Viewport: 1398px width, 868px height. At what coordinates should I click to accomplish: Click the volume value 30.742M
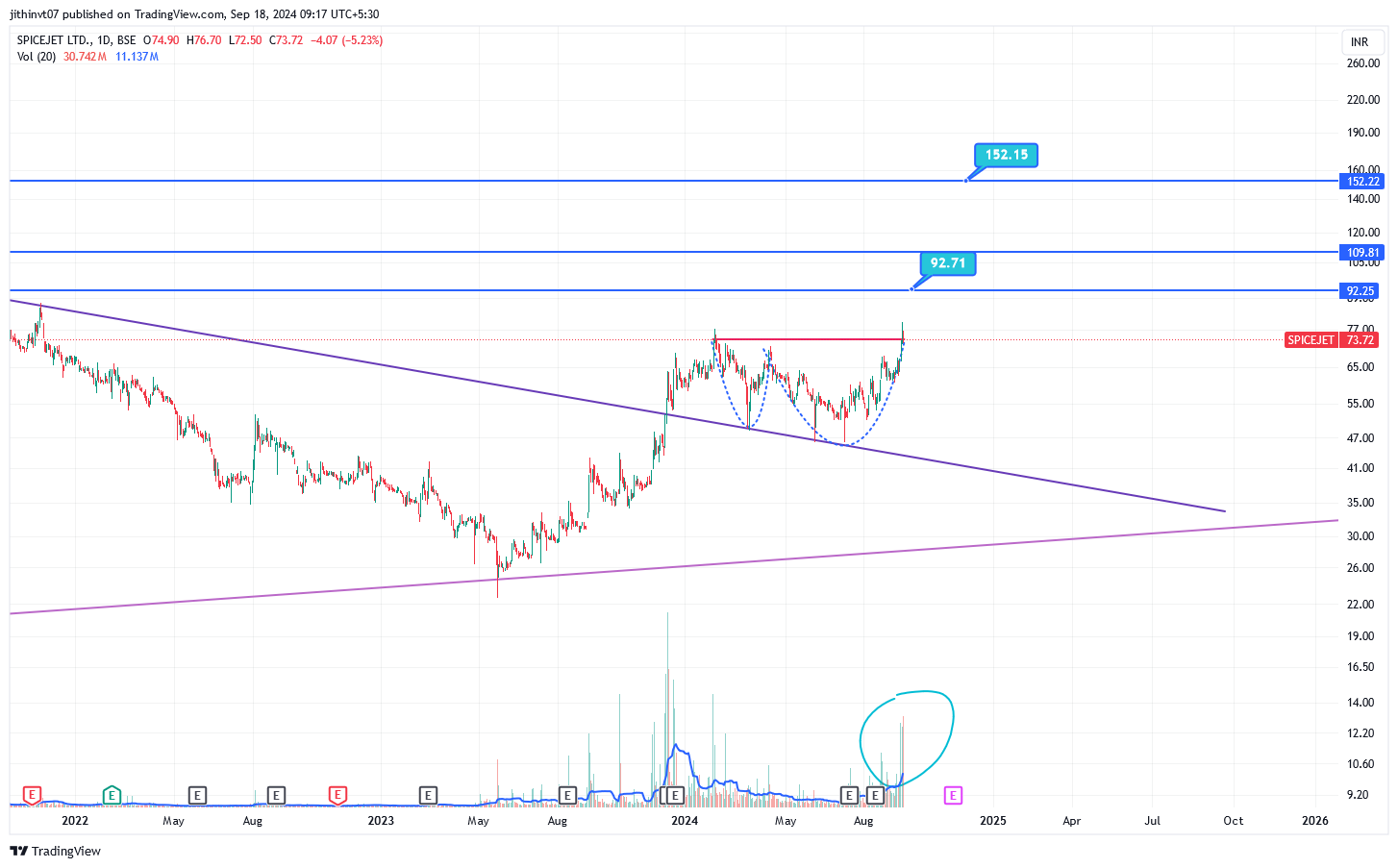click(86, 57)
